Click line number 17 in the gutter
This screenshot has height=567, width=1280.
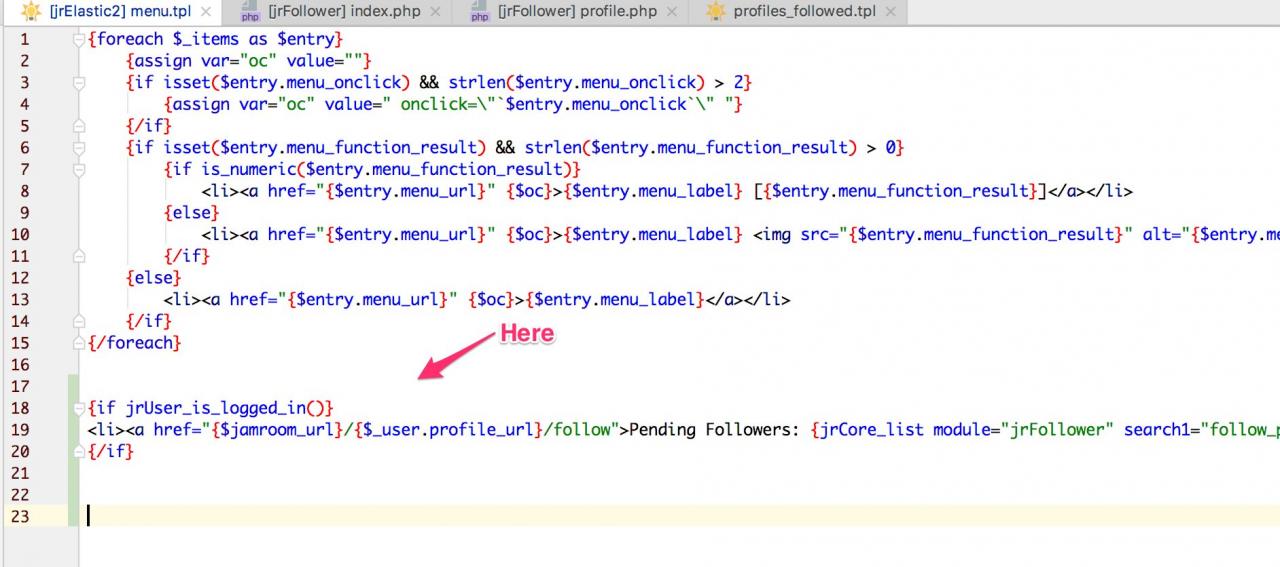(x=19, y=386)
